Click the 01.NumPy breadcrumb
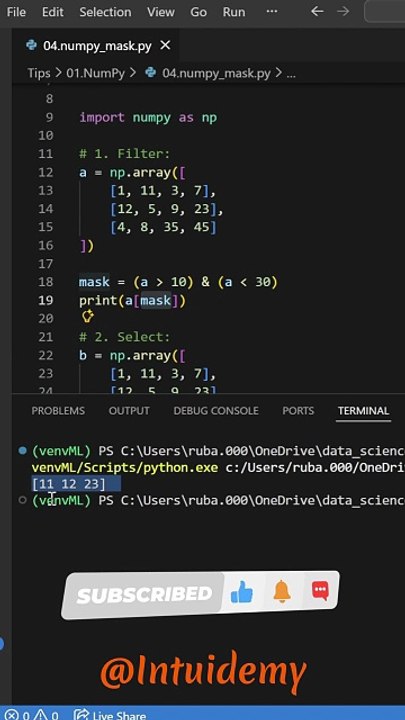The width and height of the screenshot is (405, 720). click(96, 73)
